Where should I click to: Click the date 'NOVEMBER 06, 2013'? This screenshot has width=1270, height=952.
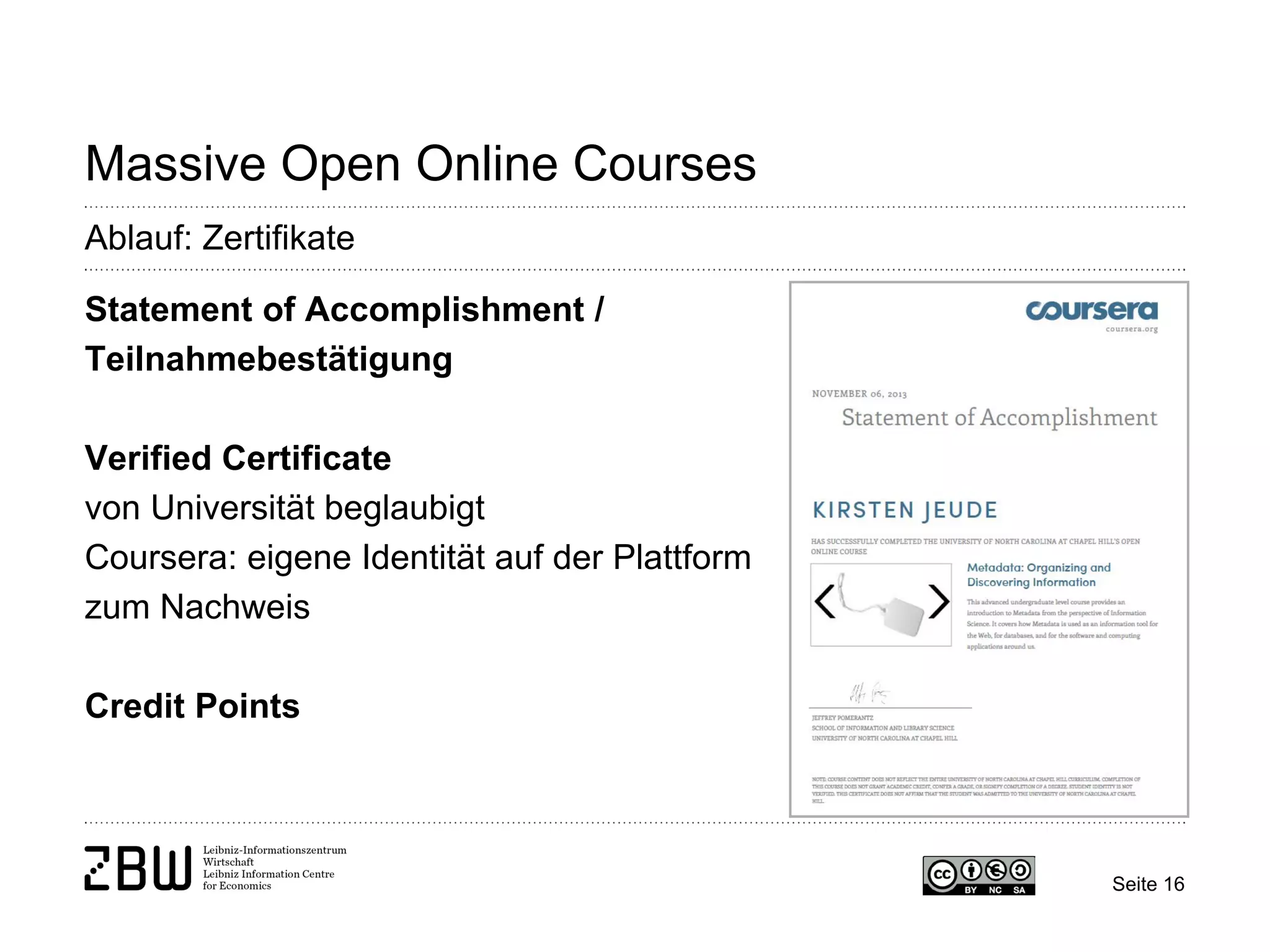tap(859, 394)
